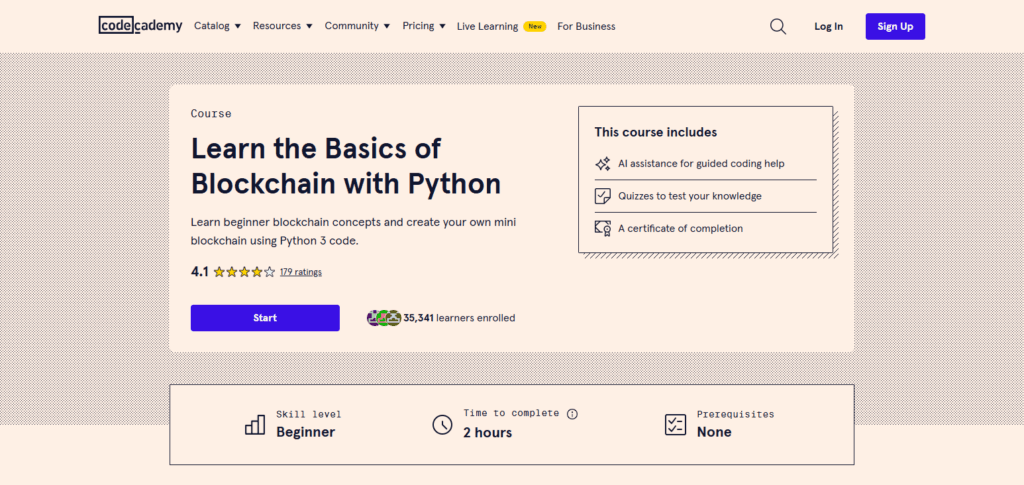Click the Sign Up button

click(895, 26)
